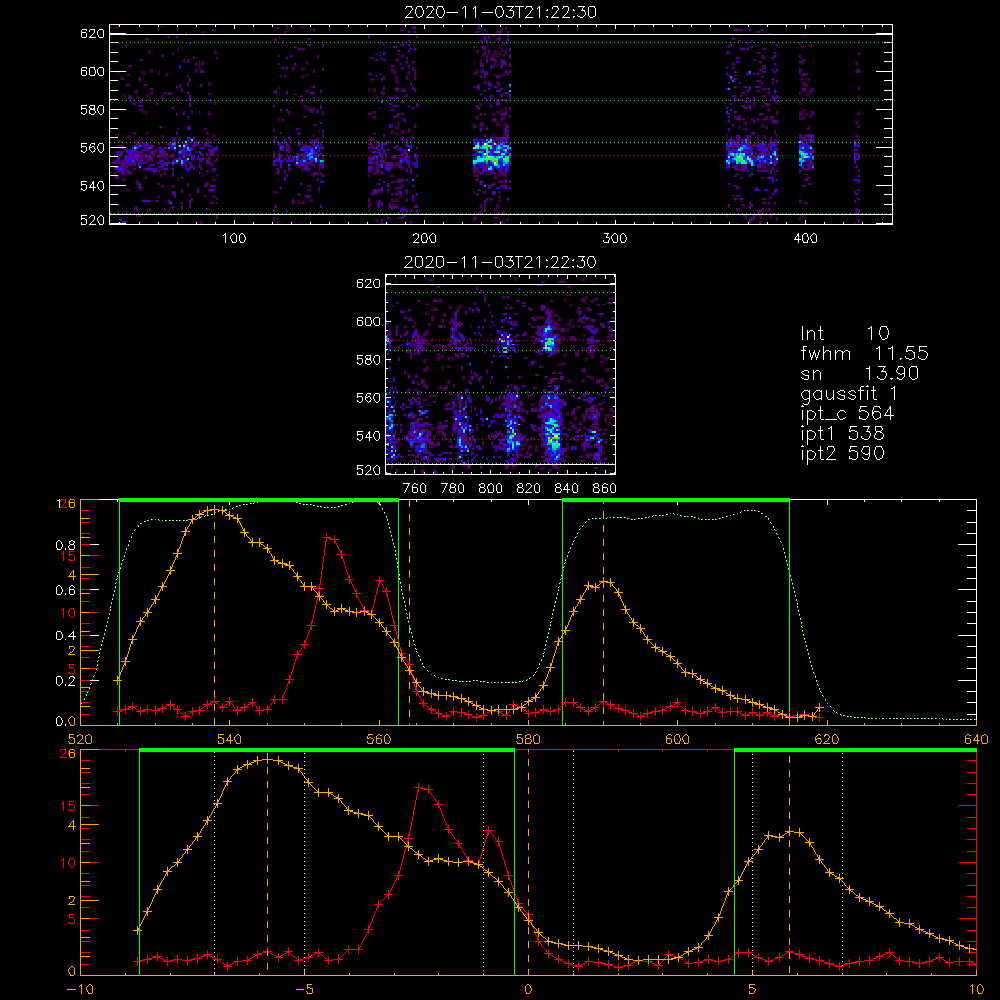Click the brightest lower blob near 835 in middle spectrogram
The height and width of the screenshot is (1000, 1000).
(552, 434)
